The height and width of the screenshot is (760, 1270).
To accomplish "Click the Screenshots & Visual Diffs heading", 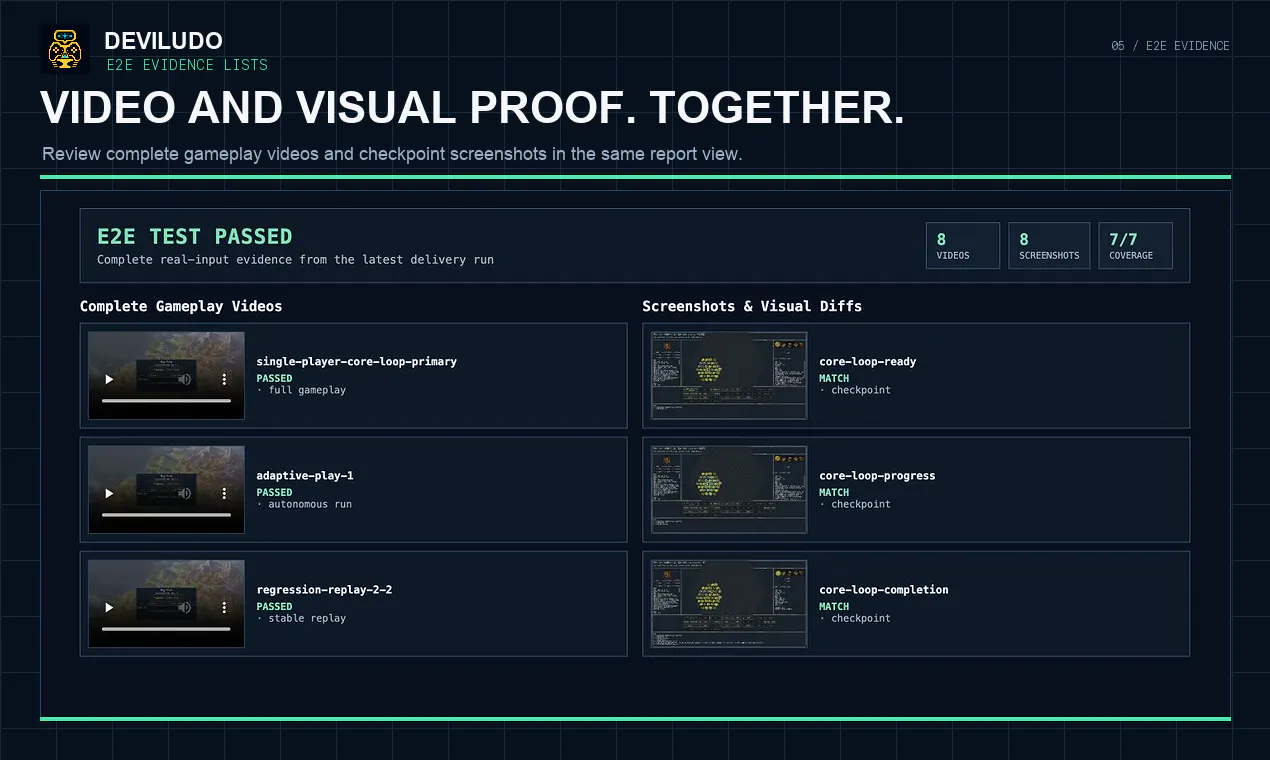I will 752,306.
